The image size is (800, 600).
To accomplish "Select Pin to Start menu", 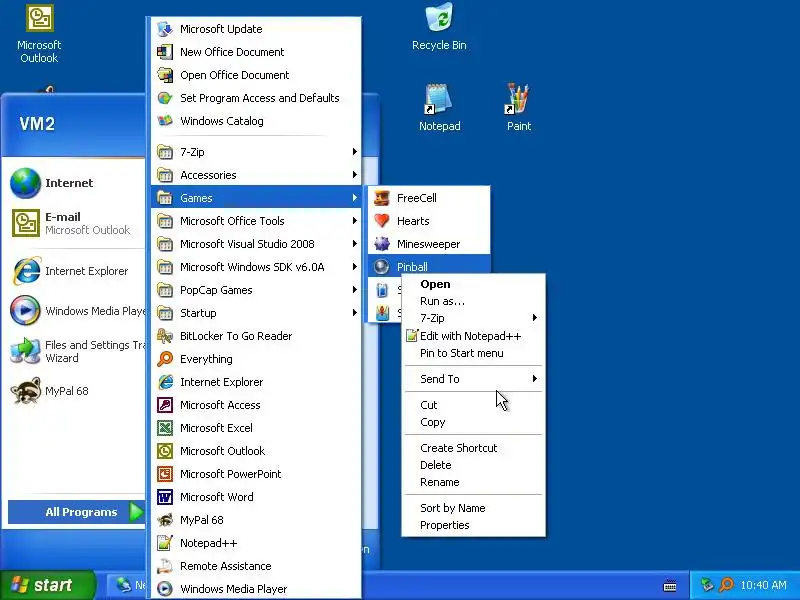I will tap(473, 353).
